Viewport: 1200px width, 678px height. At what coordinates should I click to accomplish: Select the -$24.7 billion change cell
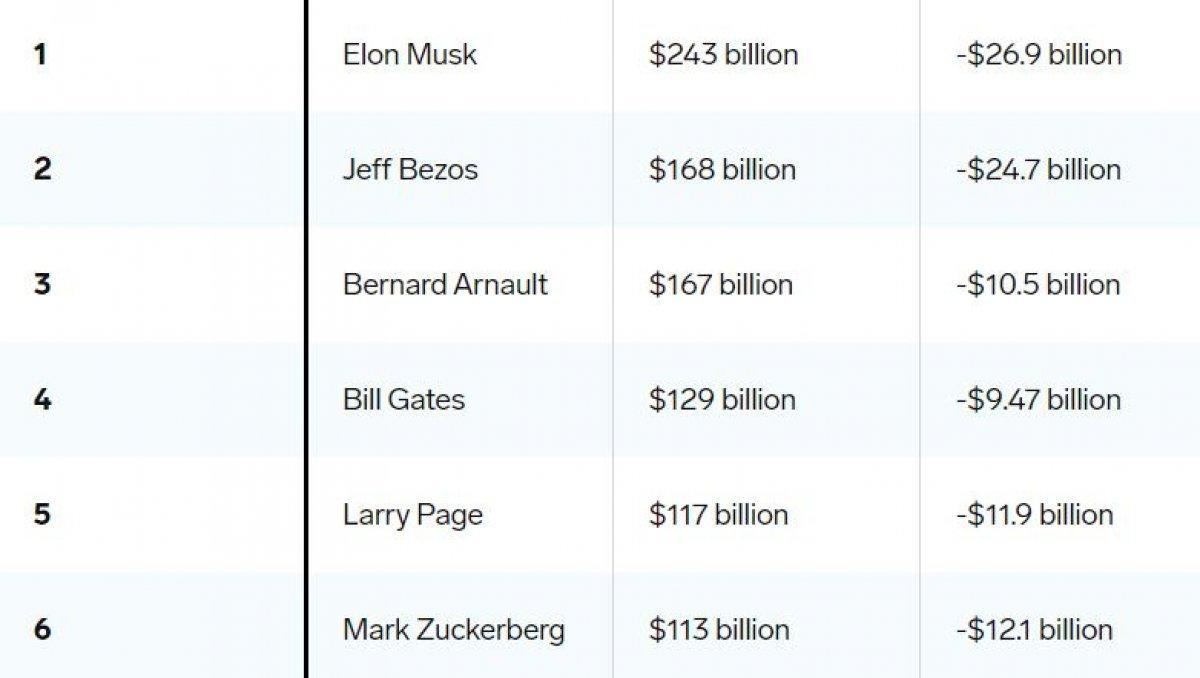click(x=1037, y=169)
